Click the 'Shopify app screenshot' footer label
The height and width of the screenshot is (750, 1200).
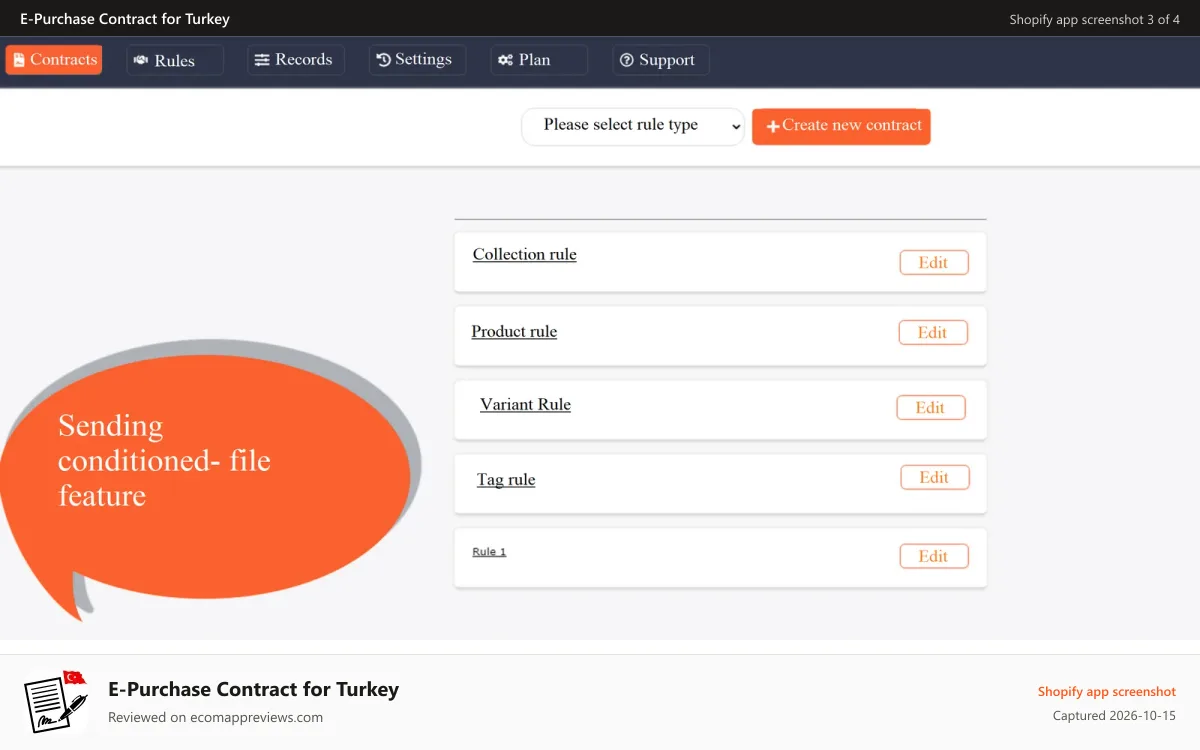(1107, 691)
